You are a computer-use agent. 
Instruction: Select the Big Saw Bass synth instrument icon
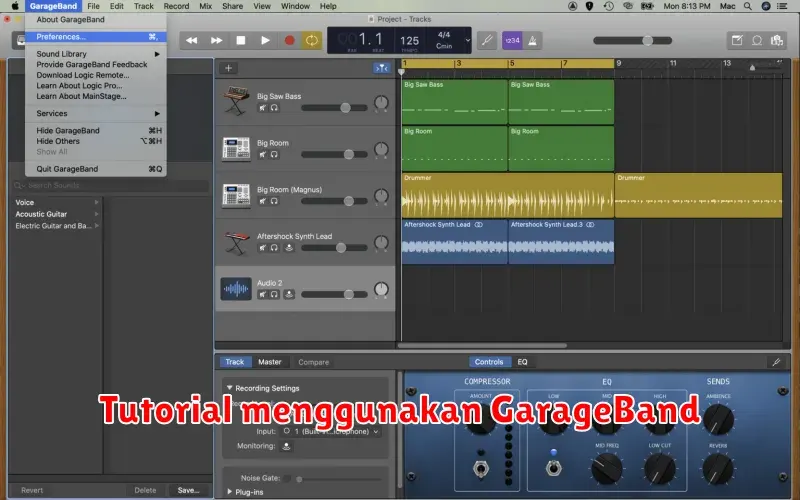tap(236, 101)
